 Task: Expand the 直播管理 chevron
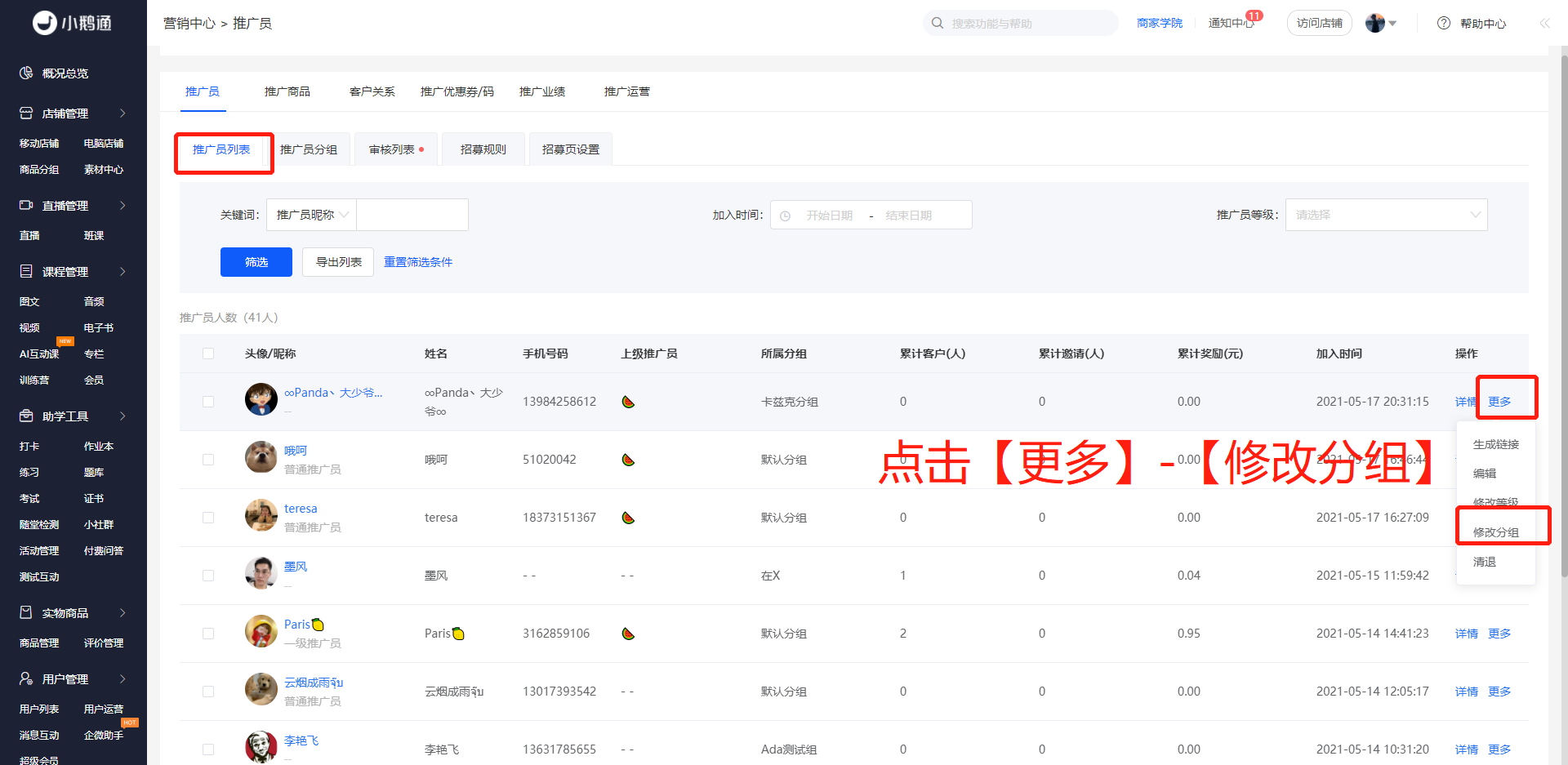click(x=123, y=205)
